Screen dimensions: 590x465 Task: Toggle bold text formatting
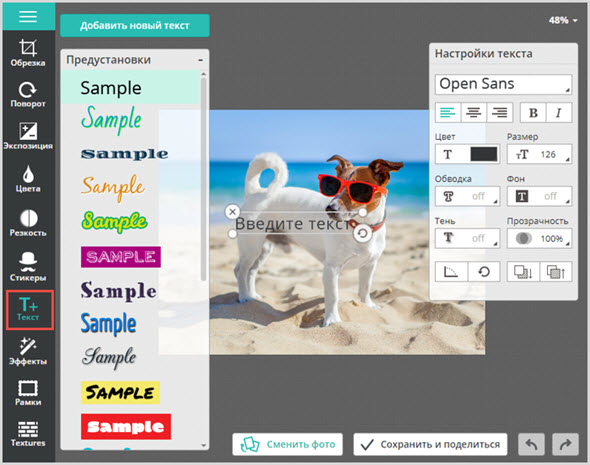pos(533,113)
